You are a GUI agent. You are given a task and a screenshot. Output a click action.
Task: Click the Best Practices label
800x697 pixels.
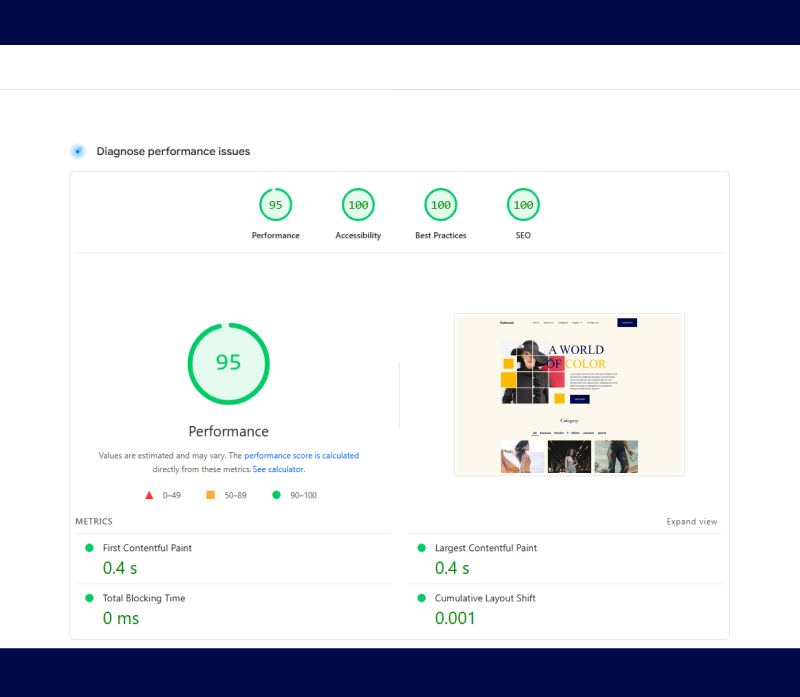pyautogui.click(x=440, y=236)
